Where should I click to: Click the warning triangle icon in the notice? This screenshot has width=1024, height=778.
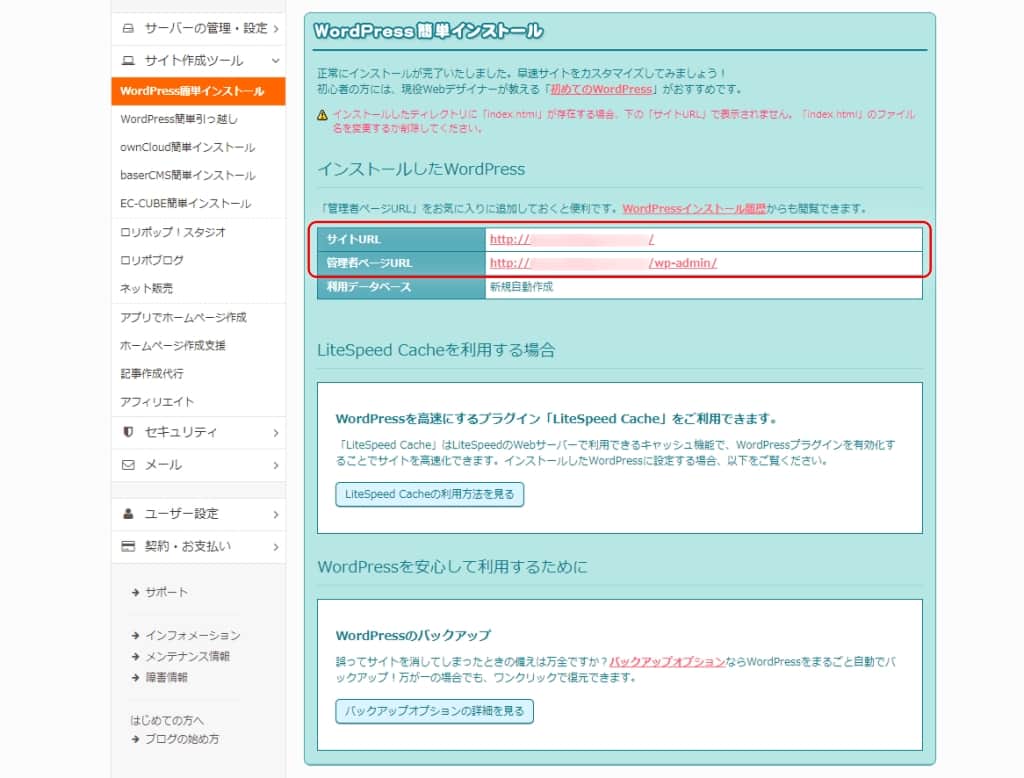pos(322,115)
